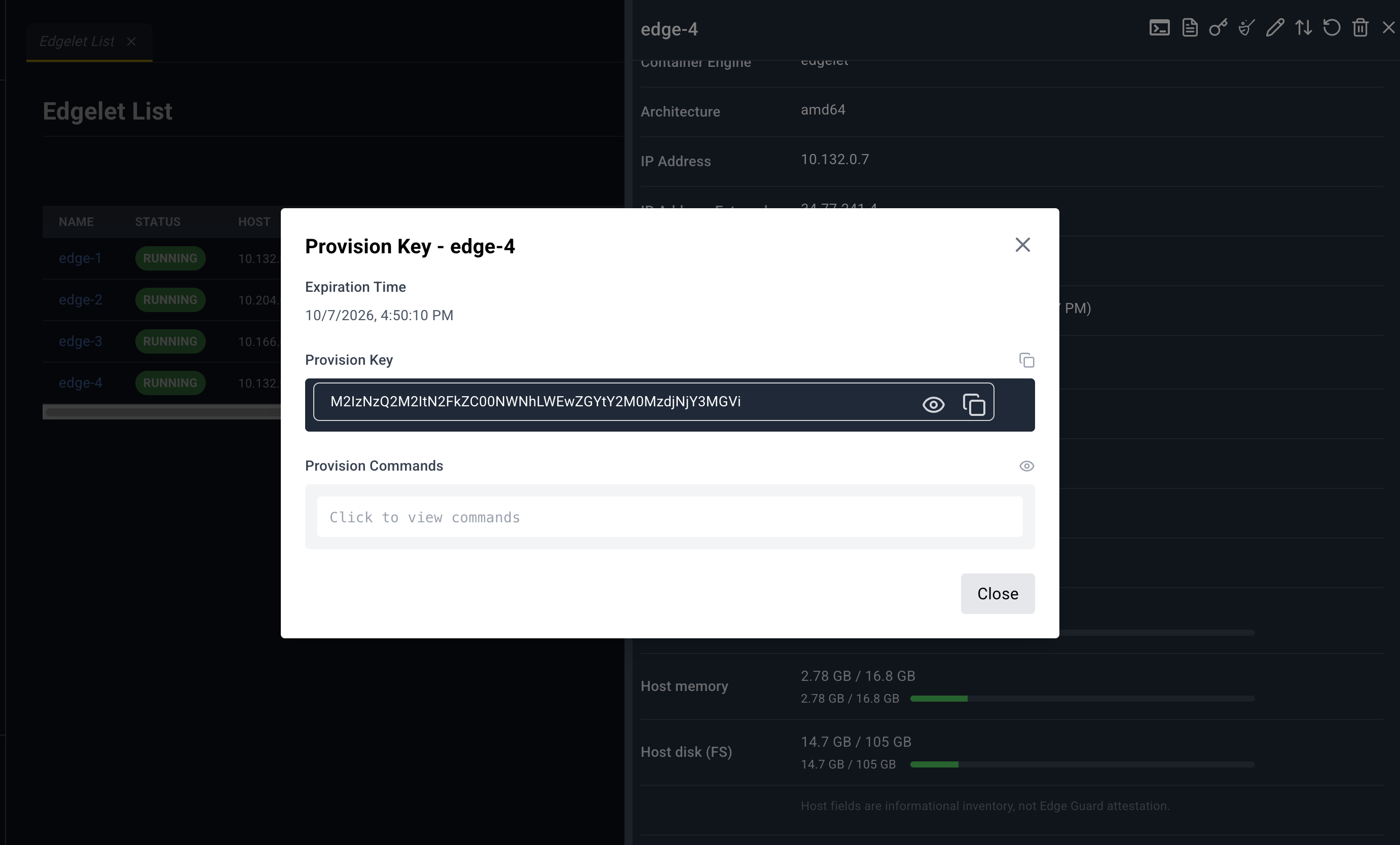Viewport: 1400px width, 845px height.
Task: Click the horizontal scrollbar under edgelet table
Action: (163, 412)
